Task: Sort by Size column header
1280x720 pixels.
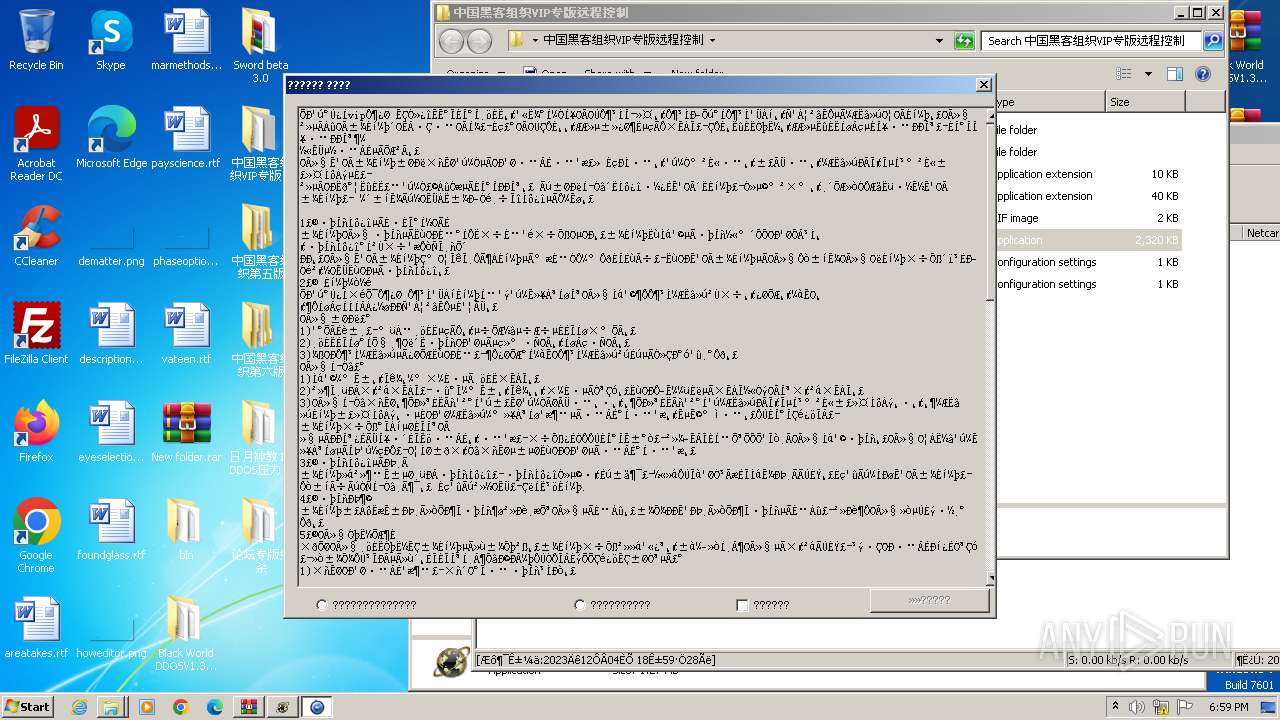Action: [x=1145, y=102]
